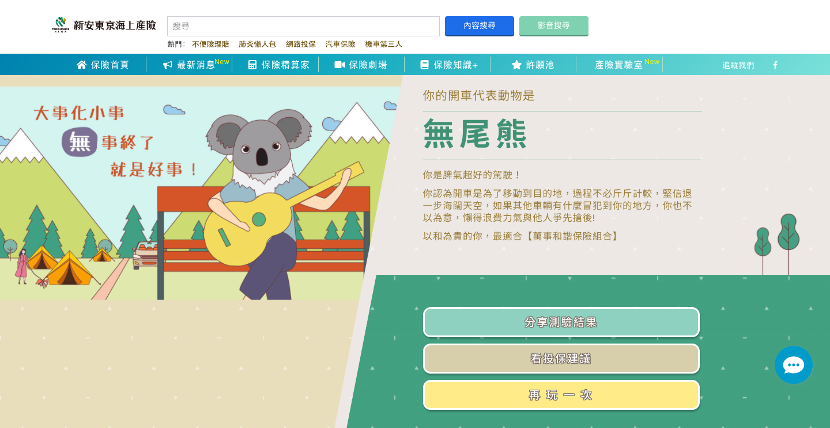This screenshot has height=428, width=830.
Task: Open the chat bubble support widget
Action: (x=793, y=365)
